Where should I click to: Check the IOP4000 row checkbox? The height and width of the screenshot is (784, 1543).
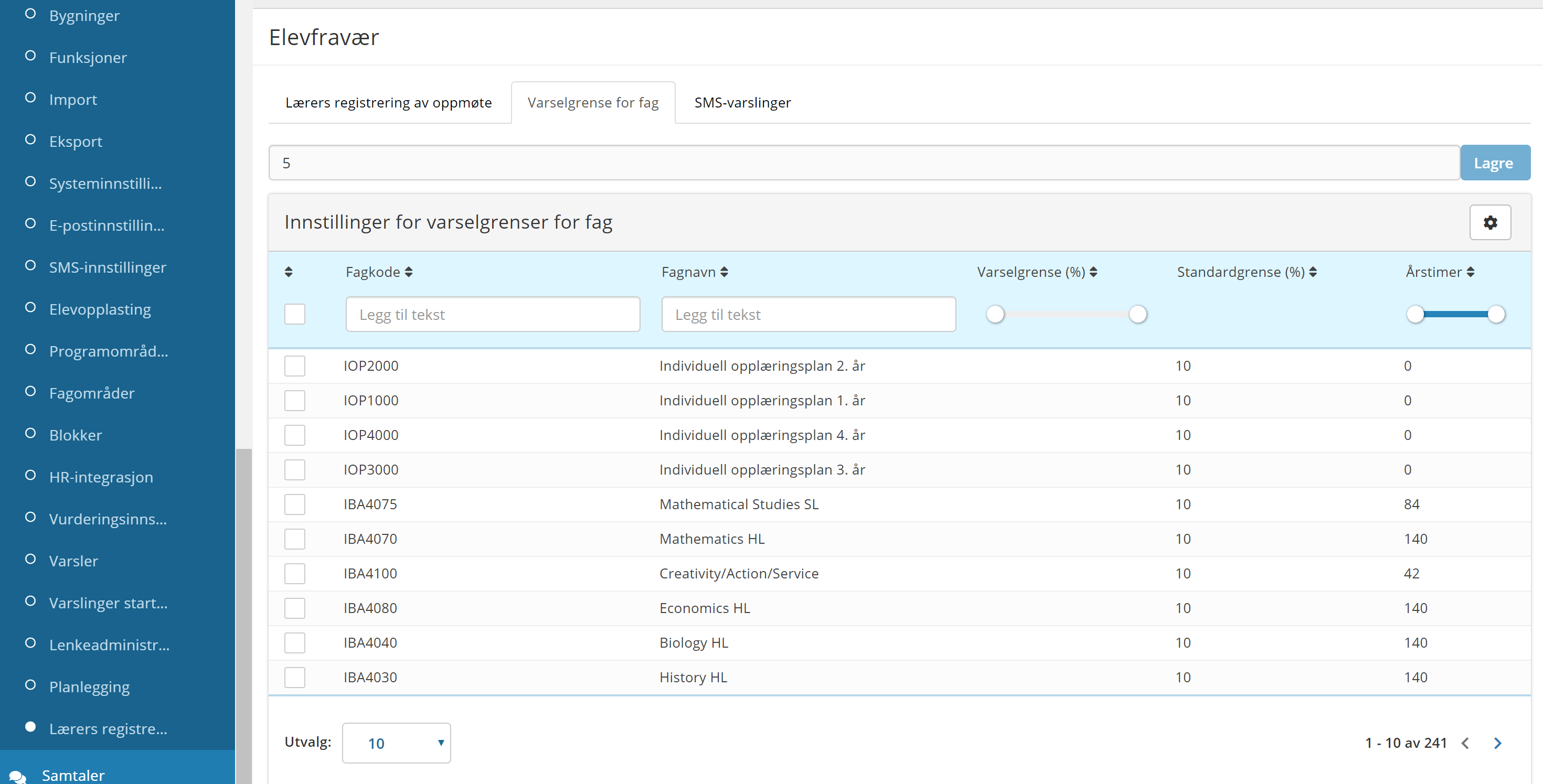(x=295, y=435)
